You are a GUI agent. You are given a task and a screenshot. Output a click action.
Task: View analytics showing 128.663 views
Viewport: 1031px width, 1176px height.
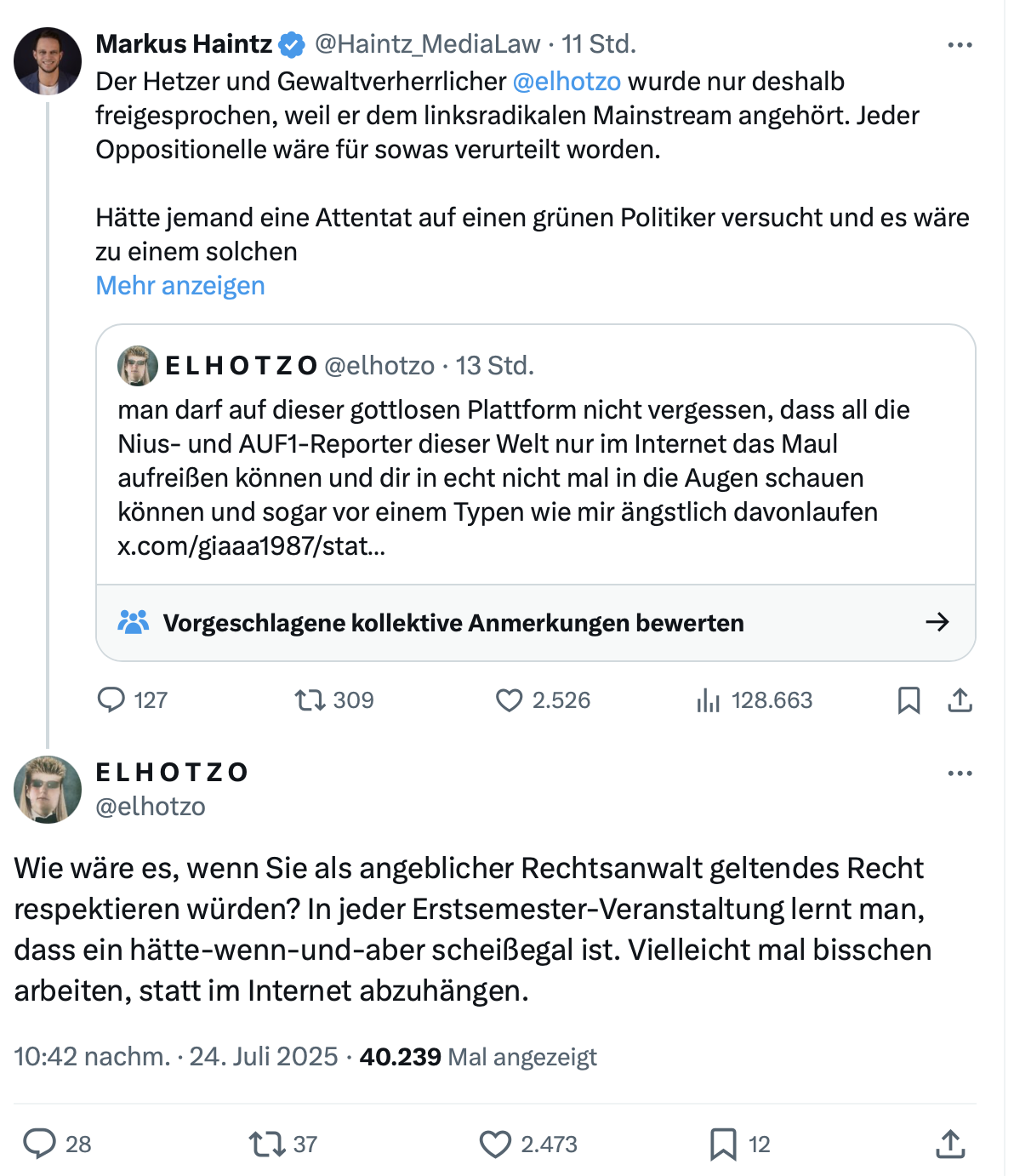coord(708,700)
